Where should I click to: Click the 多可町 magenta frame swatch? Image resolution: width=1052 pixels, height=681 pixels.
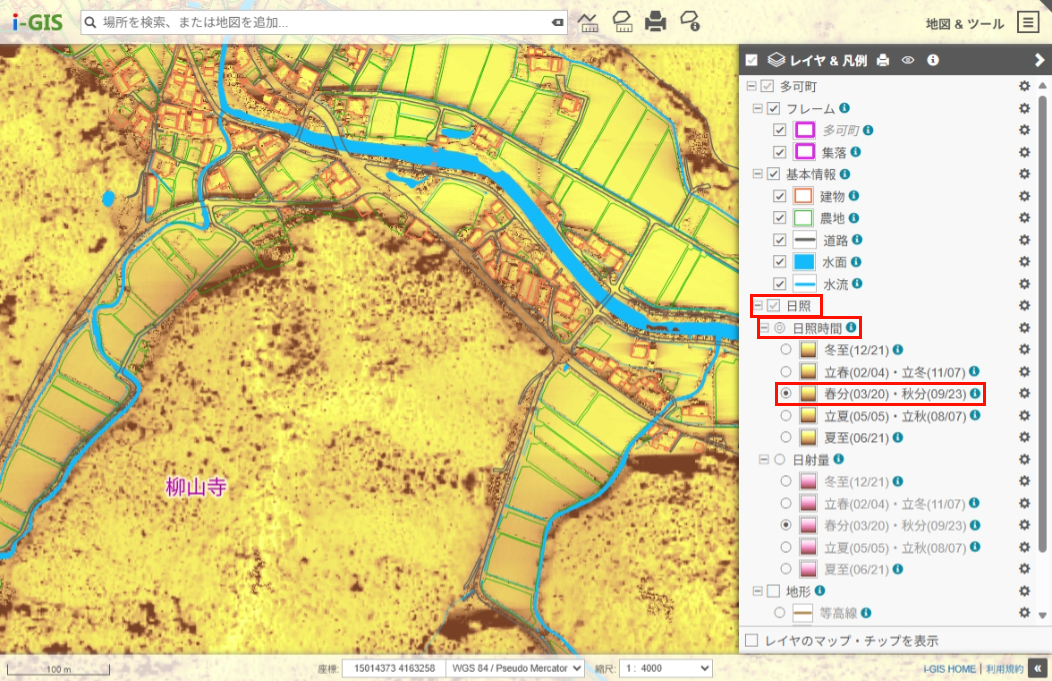[804, 129]
